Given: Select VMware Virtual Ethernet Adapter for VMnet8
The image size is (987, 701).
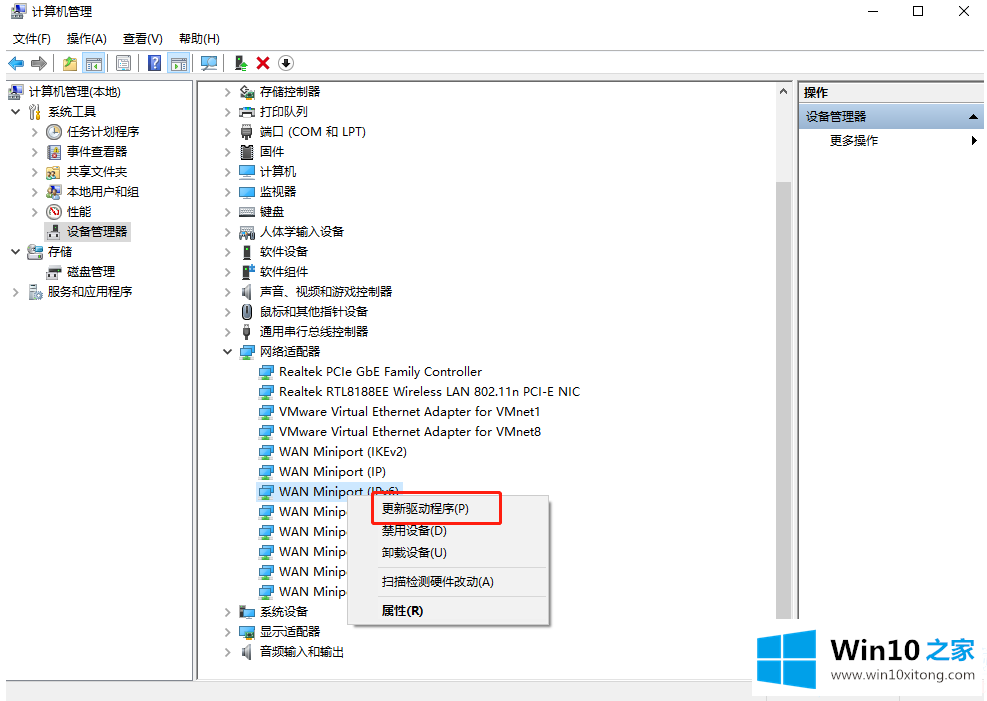Looking at the screenshot, I should click(410, 432).
